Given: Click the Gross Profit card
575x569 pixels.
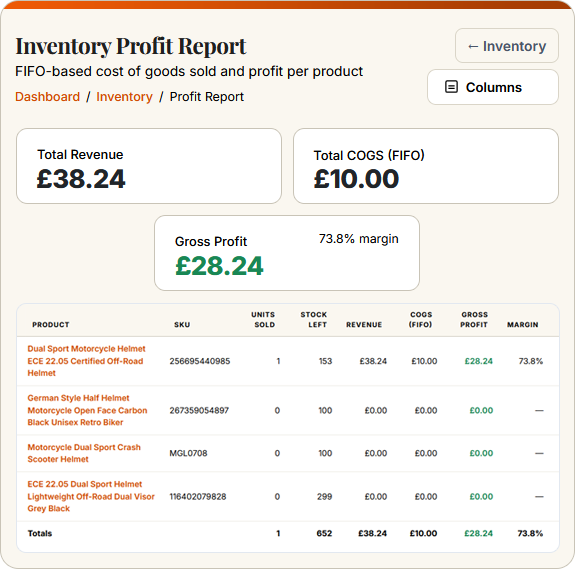Looking at the screenshot, I should point(287,253).
